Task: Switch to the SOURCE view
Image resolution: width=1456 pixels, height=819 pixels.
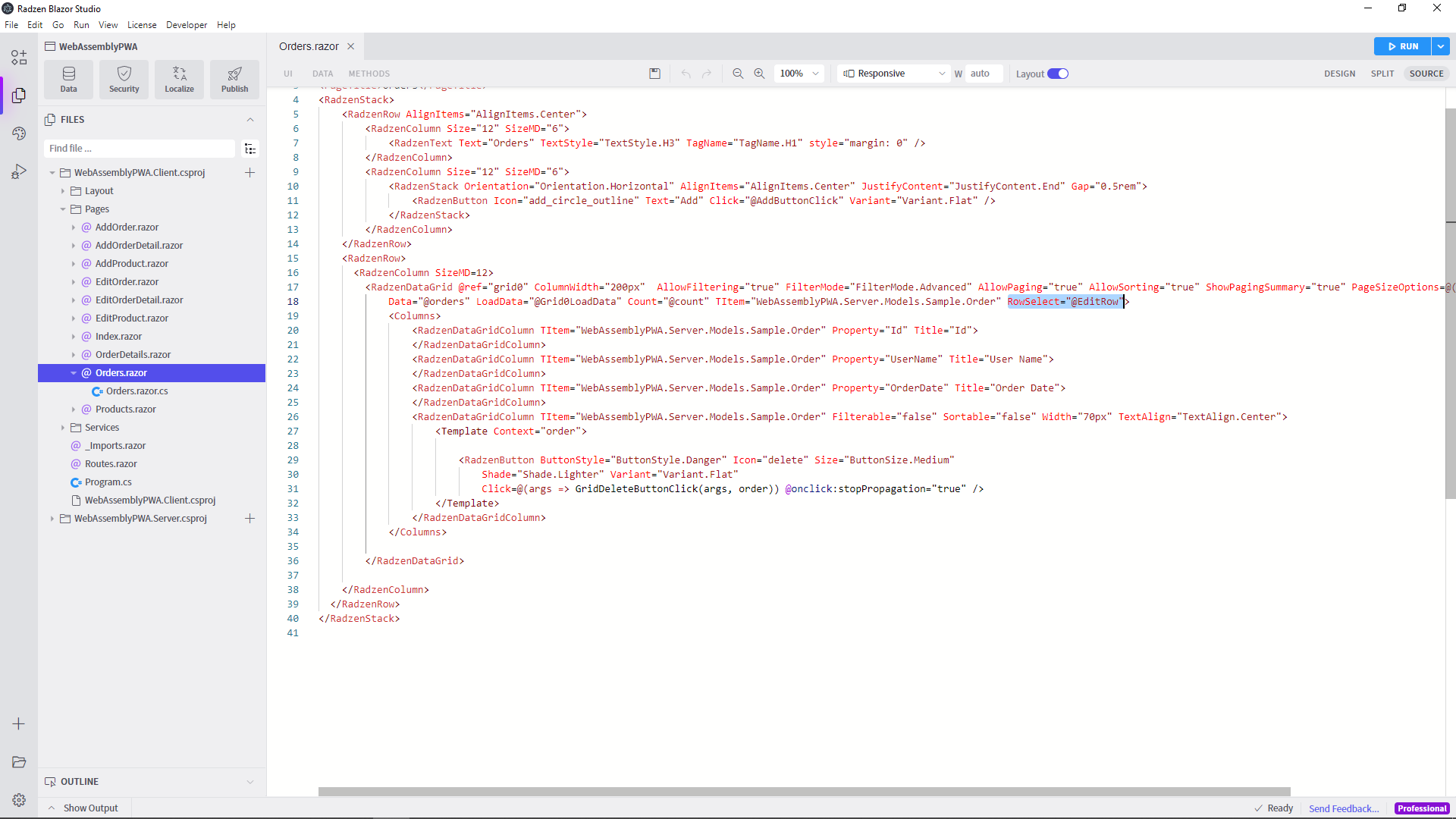Action: pyautogui.click(x=1426, y=74)
